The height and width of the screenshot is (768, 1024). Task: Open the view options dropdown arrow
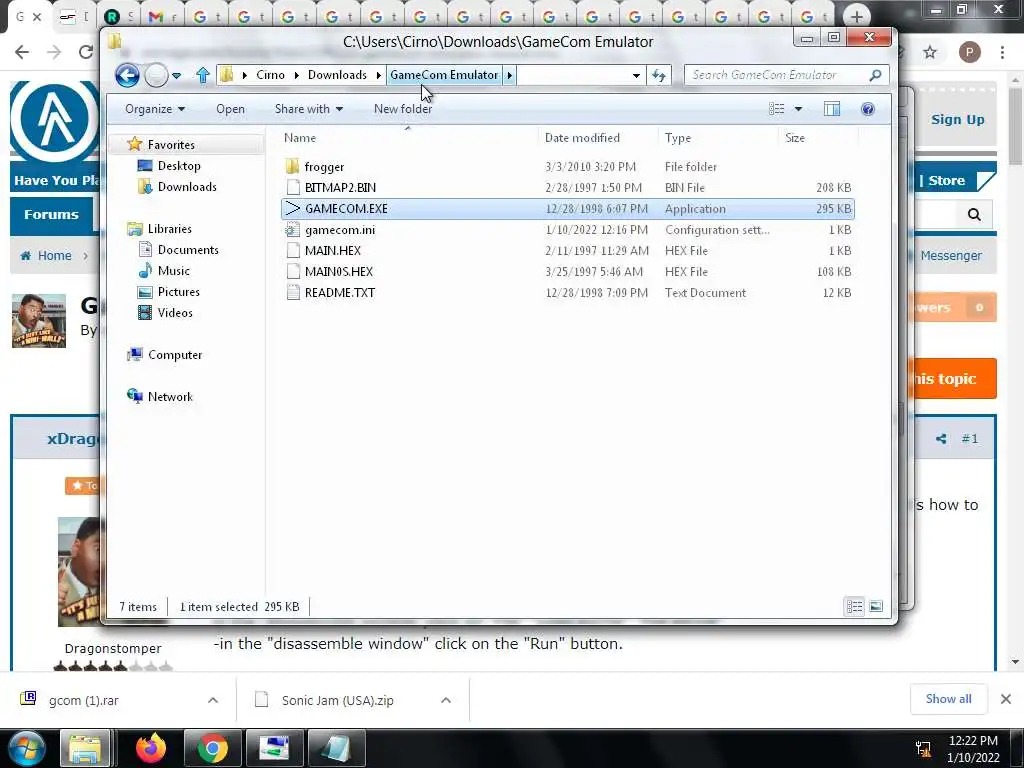pos(798,109)
